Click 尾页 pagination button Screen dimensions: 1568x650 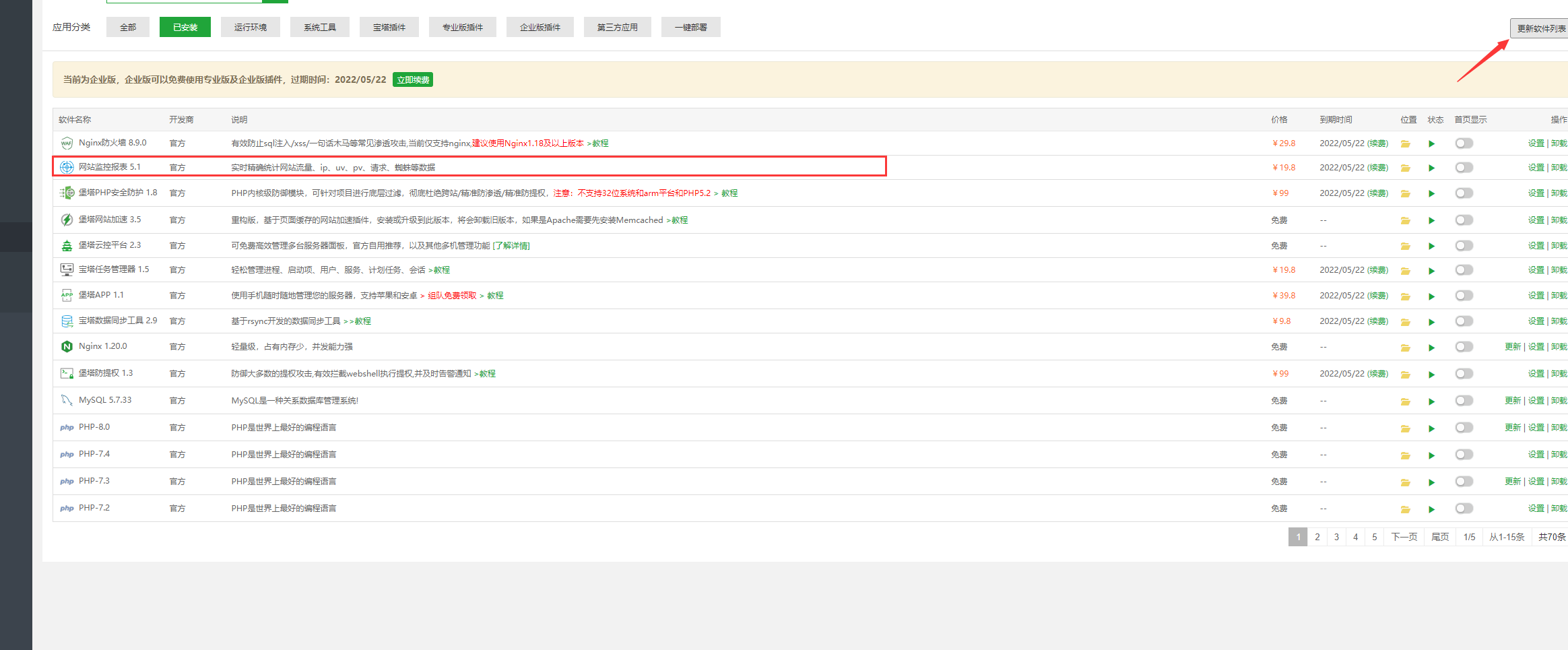(1440, 537)
